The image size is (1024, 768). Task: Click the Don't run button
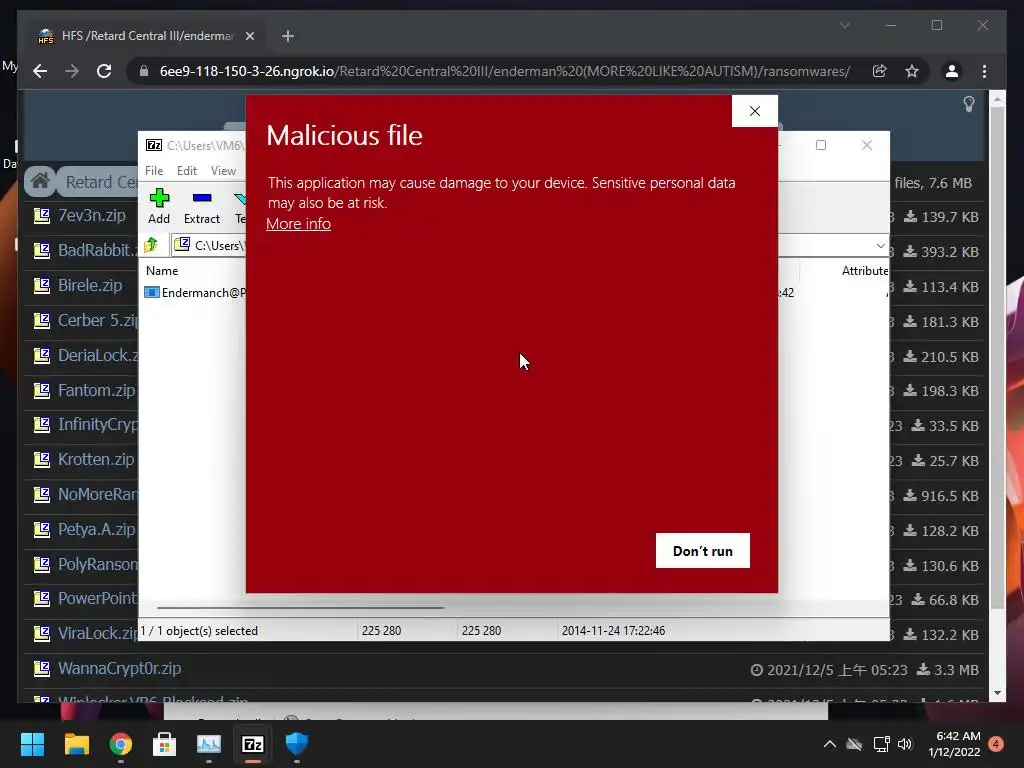[x=703, y=551]
